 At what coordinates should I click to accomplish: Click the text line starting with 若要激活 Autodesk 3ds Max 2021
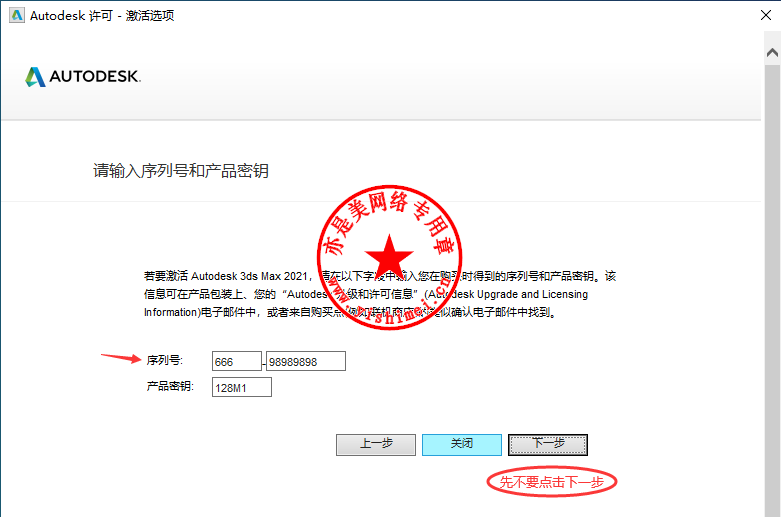coord(380,276)
